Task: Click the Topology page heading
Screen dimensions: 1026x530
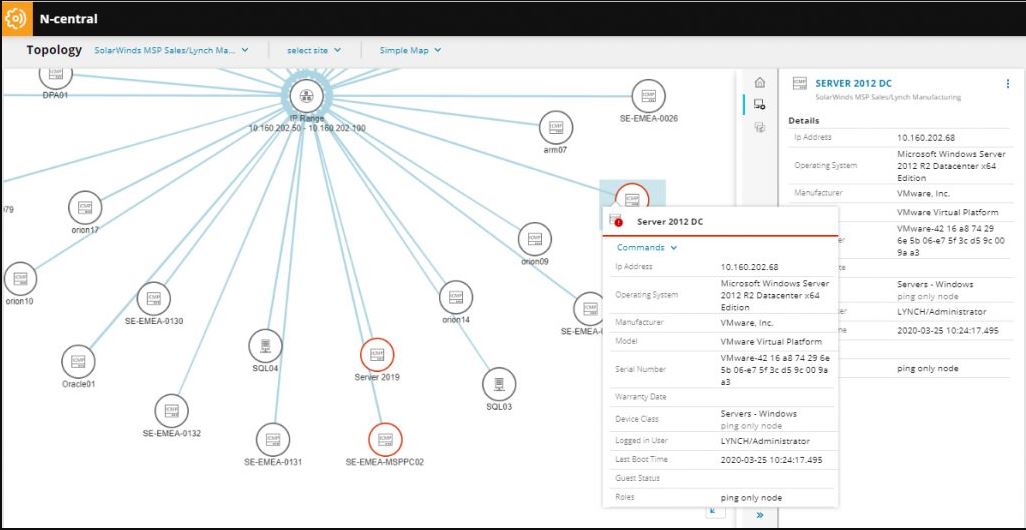Action: pyautogui.click(x=54, y=50)
